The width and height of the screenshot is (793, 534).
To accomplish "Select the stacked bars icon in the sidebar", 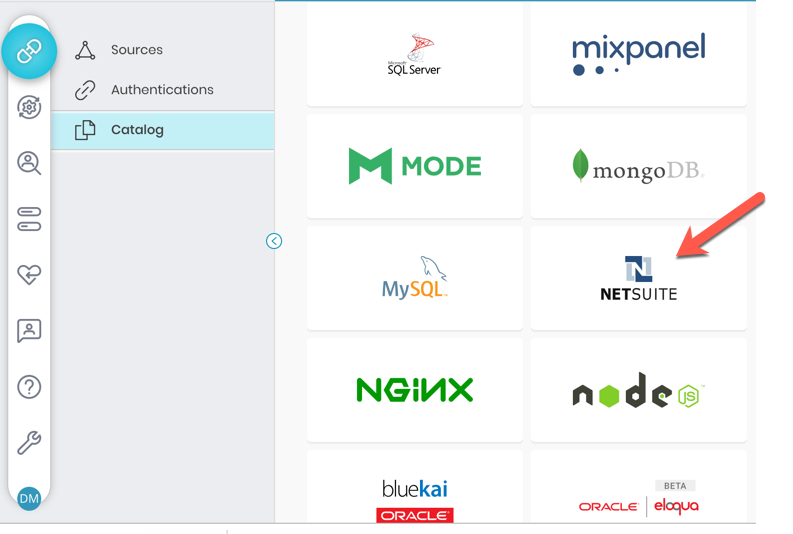I will [29, 220].
